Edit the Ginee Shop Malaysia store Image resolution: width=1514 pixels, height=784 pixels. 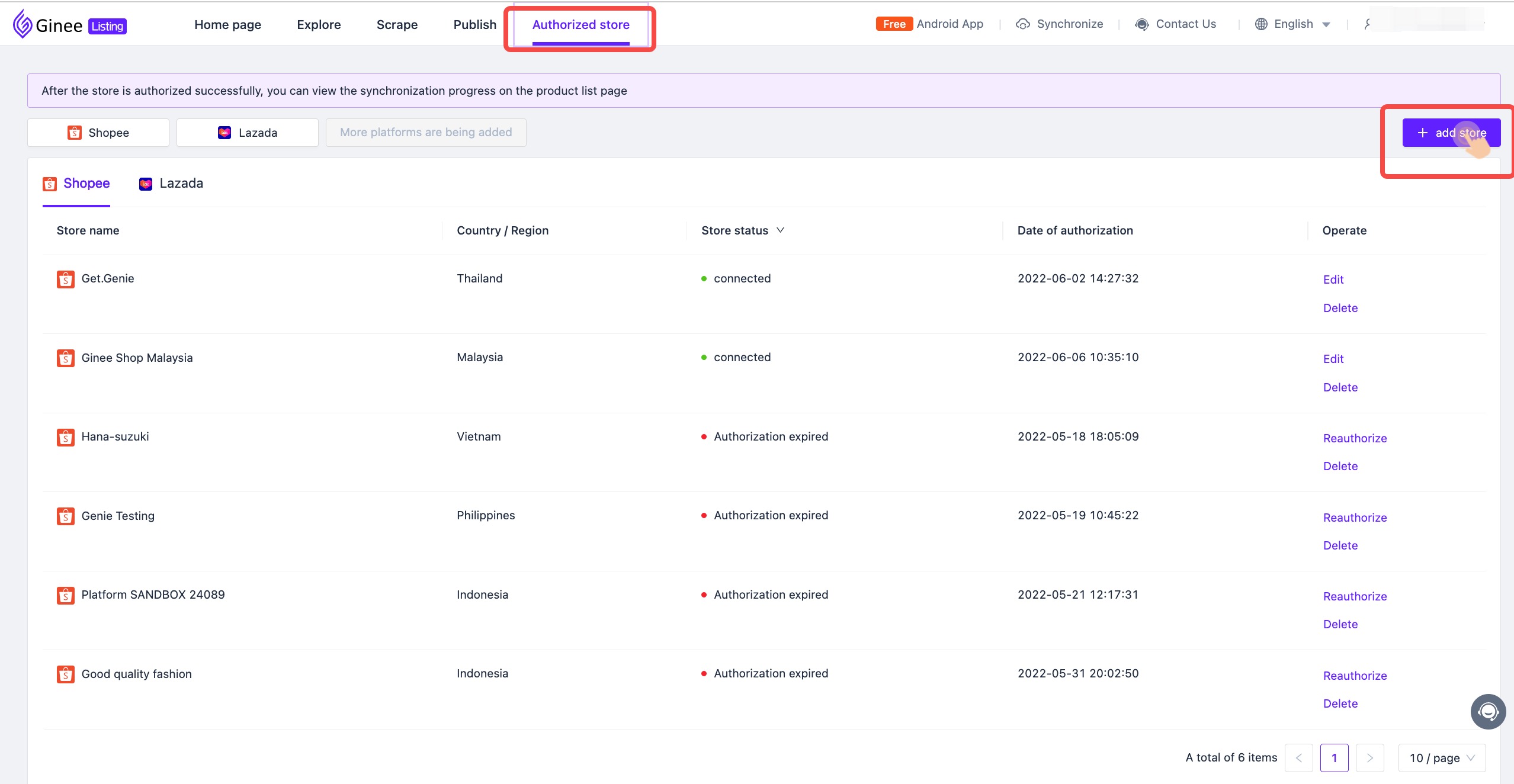tap(1333, 359)
